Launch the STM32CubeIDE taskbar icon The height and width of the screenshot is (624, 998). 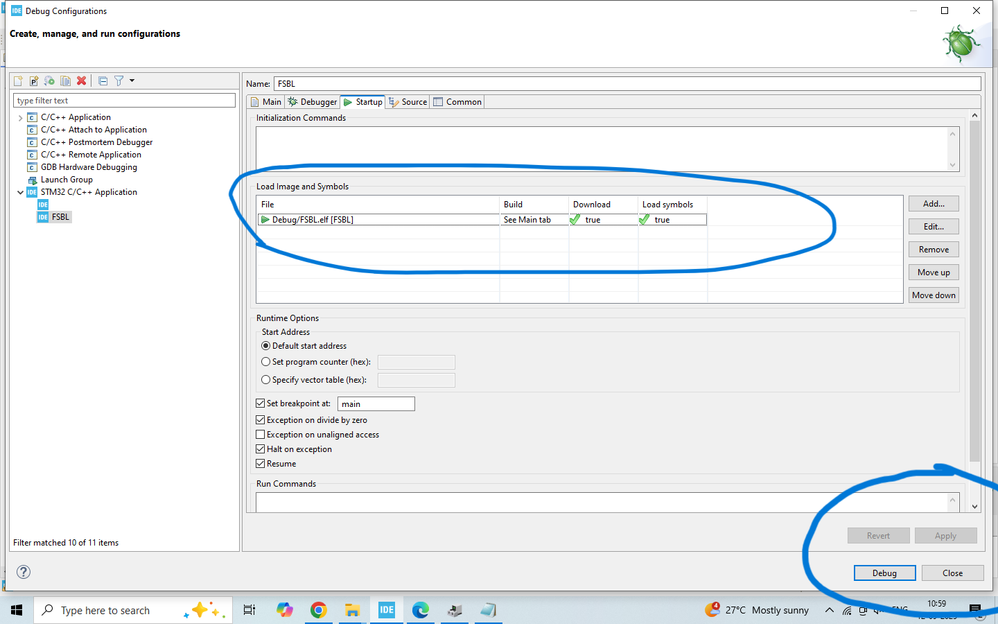[386, 609]
